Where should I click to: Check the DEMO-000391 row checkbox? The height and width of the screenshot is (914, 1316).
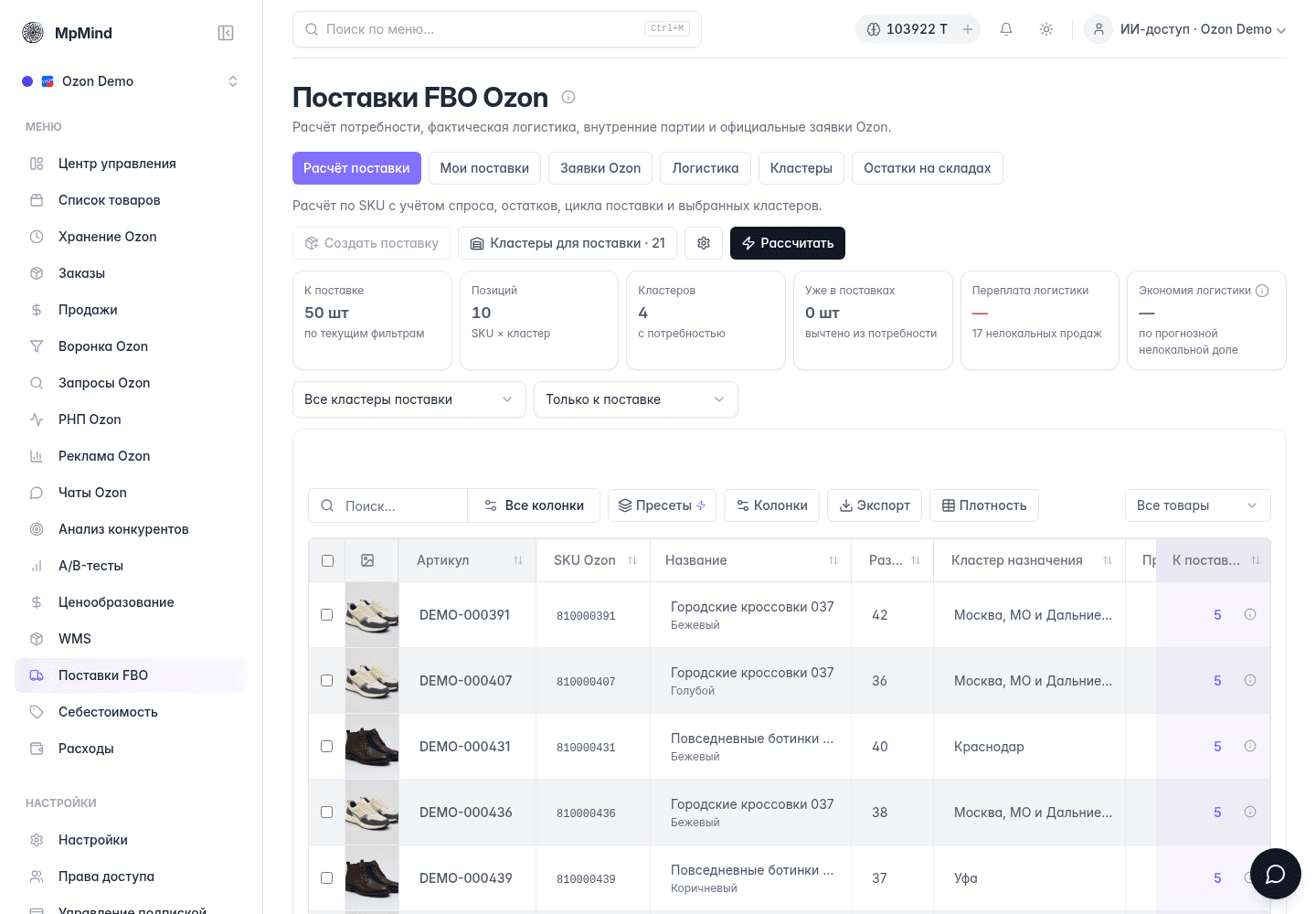point(326,614)
